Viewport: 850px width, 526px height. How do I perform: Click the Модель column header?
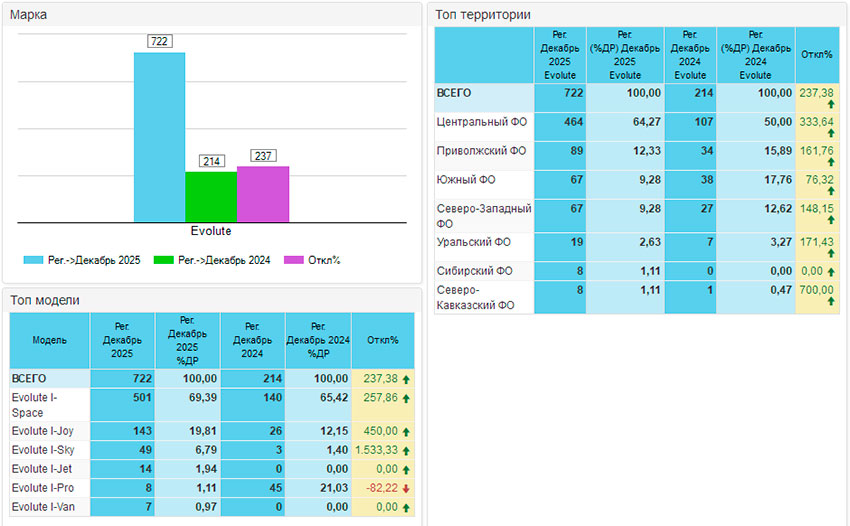point(49,340)
